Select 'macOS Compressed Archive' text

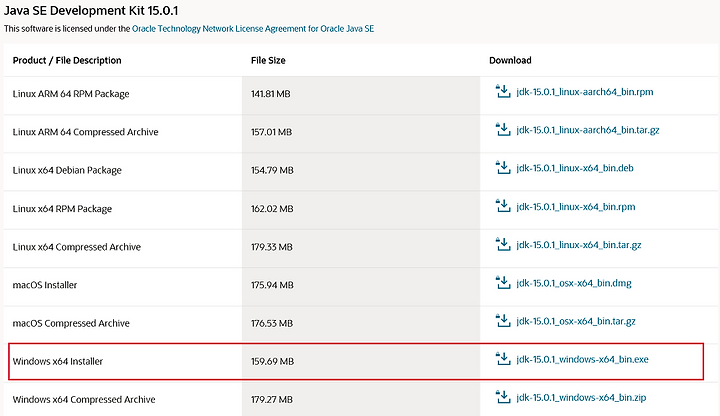(71, 323)
